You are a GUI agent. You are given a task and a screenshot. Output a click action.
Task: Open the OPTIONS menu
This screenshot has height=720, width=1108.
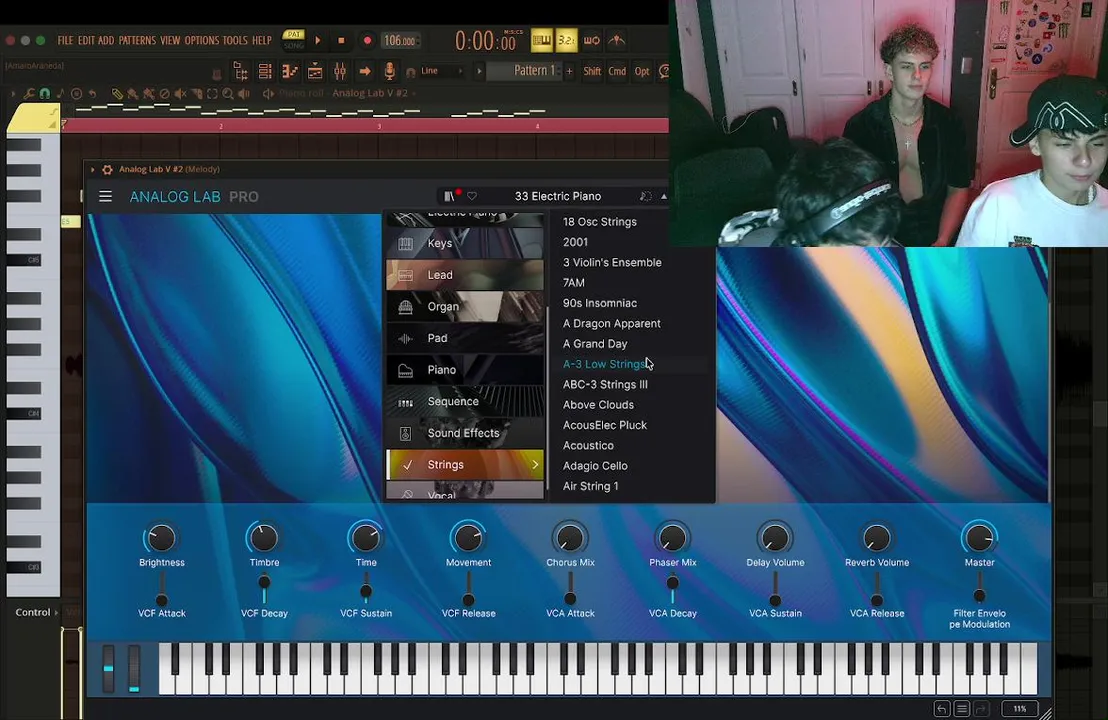201,41
